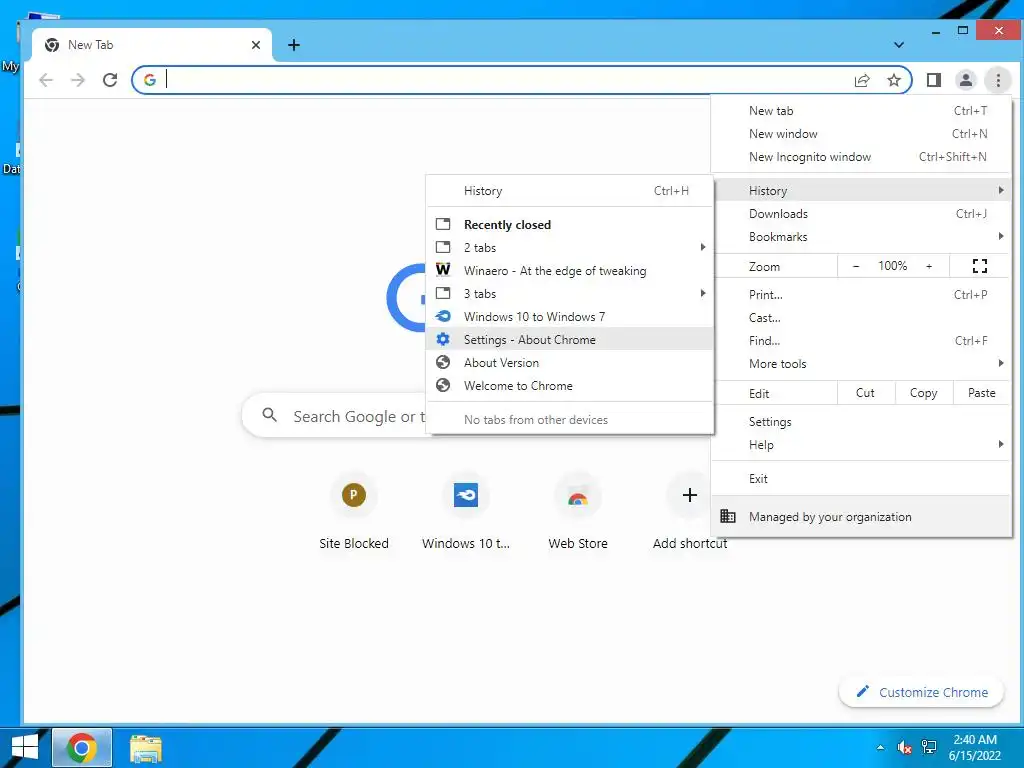This screenshot has width=1024, height=768.
Task: Click the share page icon in address bar
Action: point(862,80)
